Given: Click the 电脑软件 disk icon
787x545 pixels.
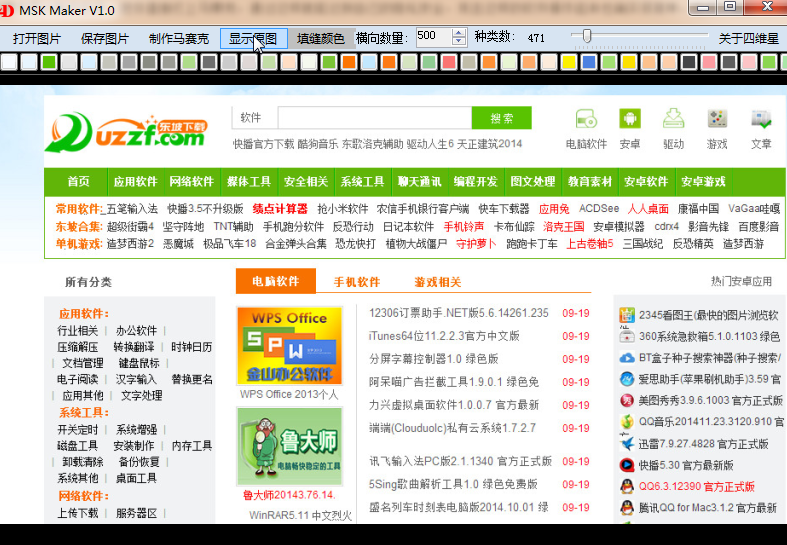Looking at the screenshot, I should click(x=586, y=119).
